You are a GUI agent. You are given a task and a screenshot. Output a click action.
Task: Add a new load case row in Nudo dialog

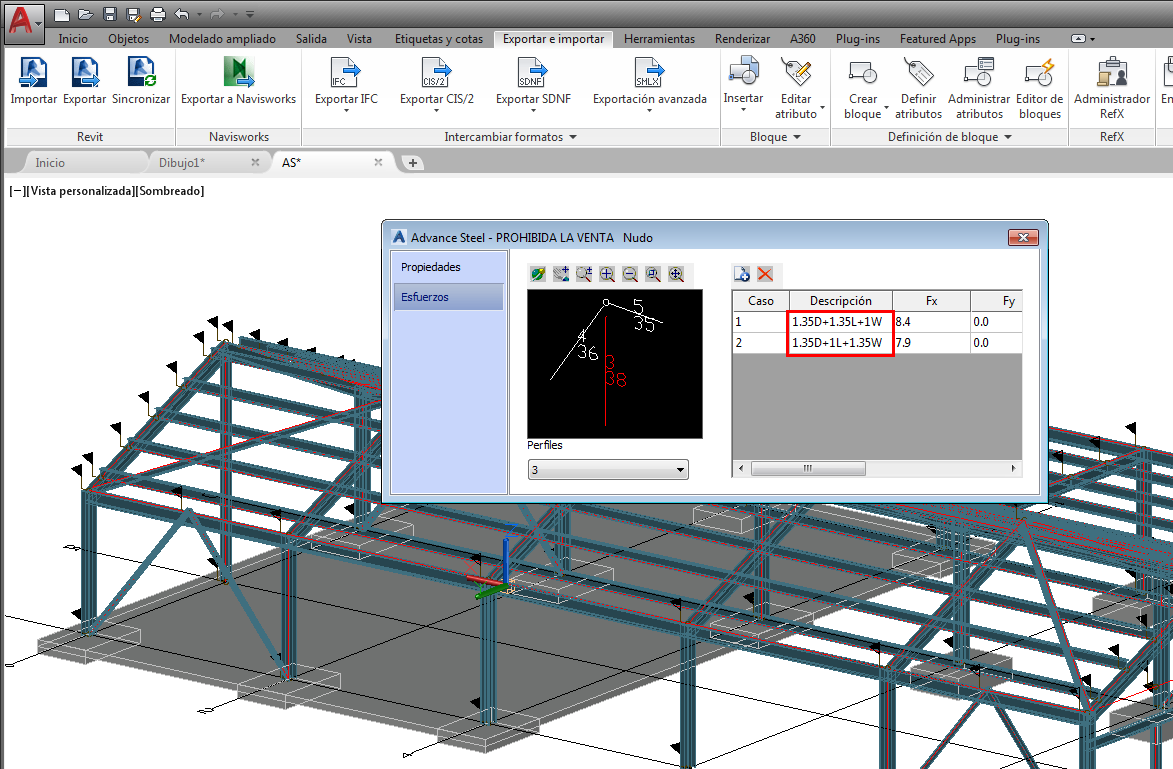[x=741, y=275]
